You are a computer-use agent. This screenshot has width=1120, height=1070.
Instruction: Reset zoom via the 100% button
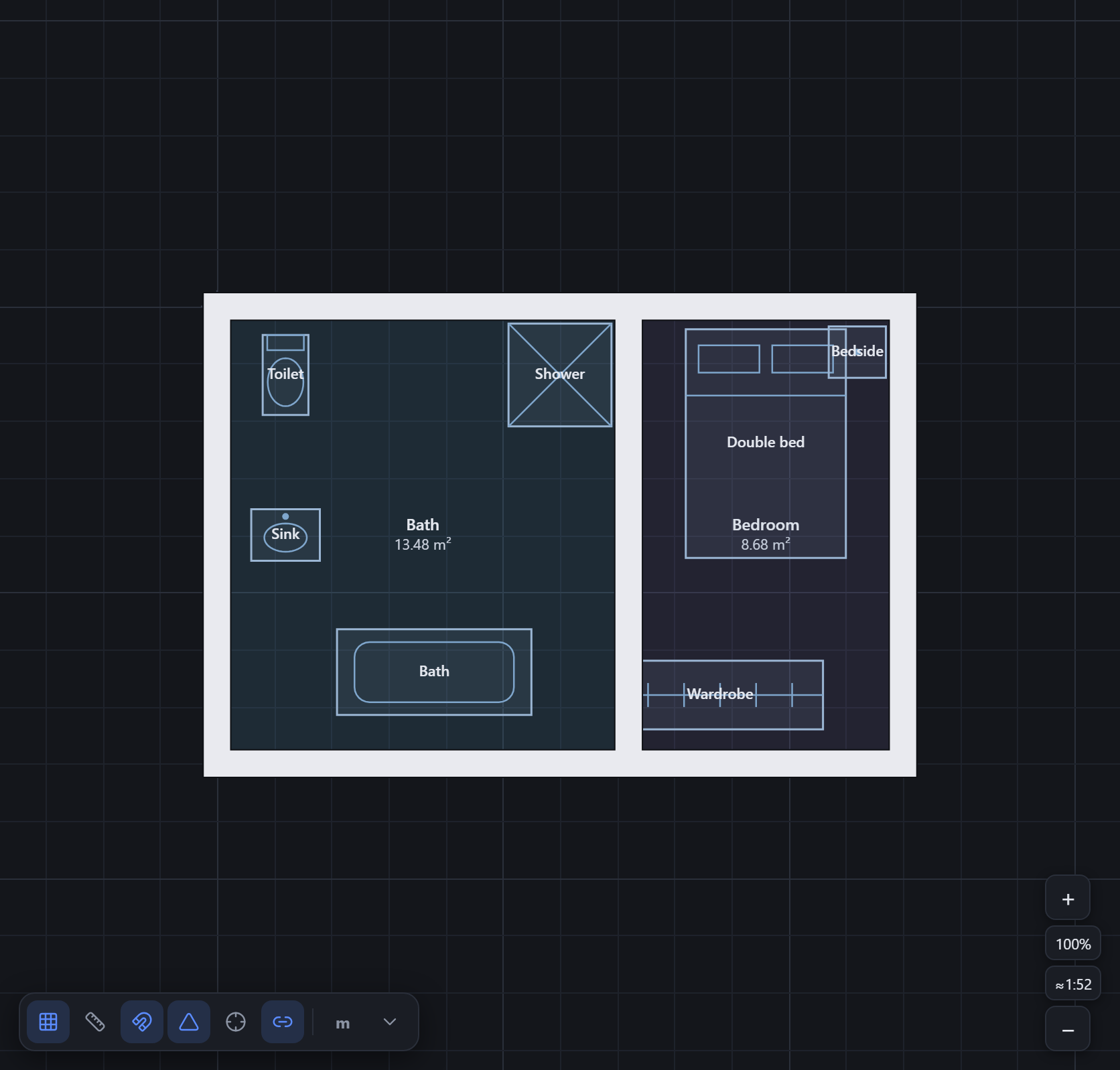pyautogui.click(x=1073, y=943)
